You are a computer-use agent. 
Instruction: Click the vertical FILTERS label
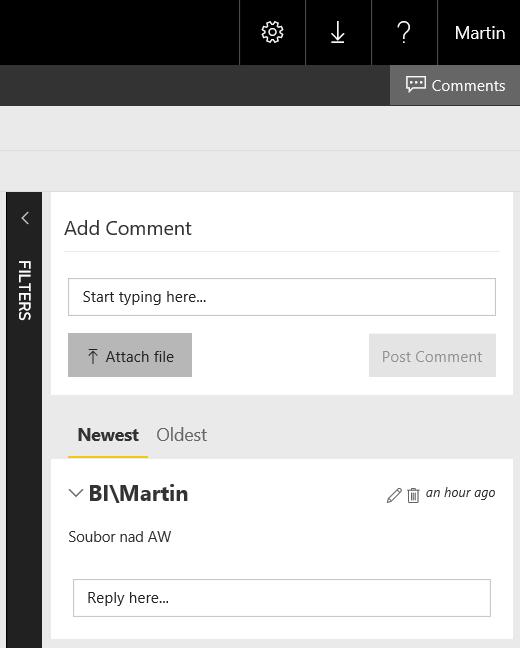(x=24, y=290)
